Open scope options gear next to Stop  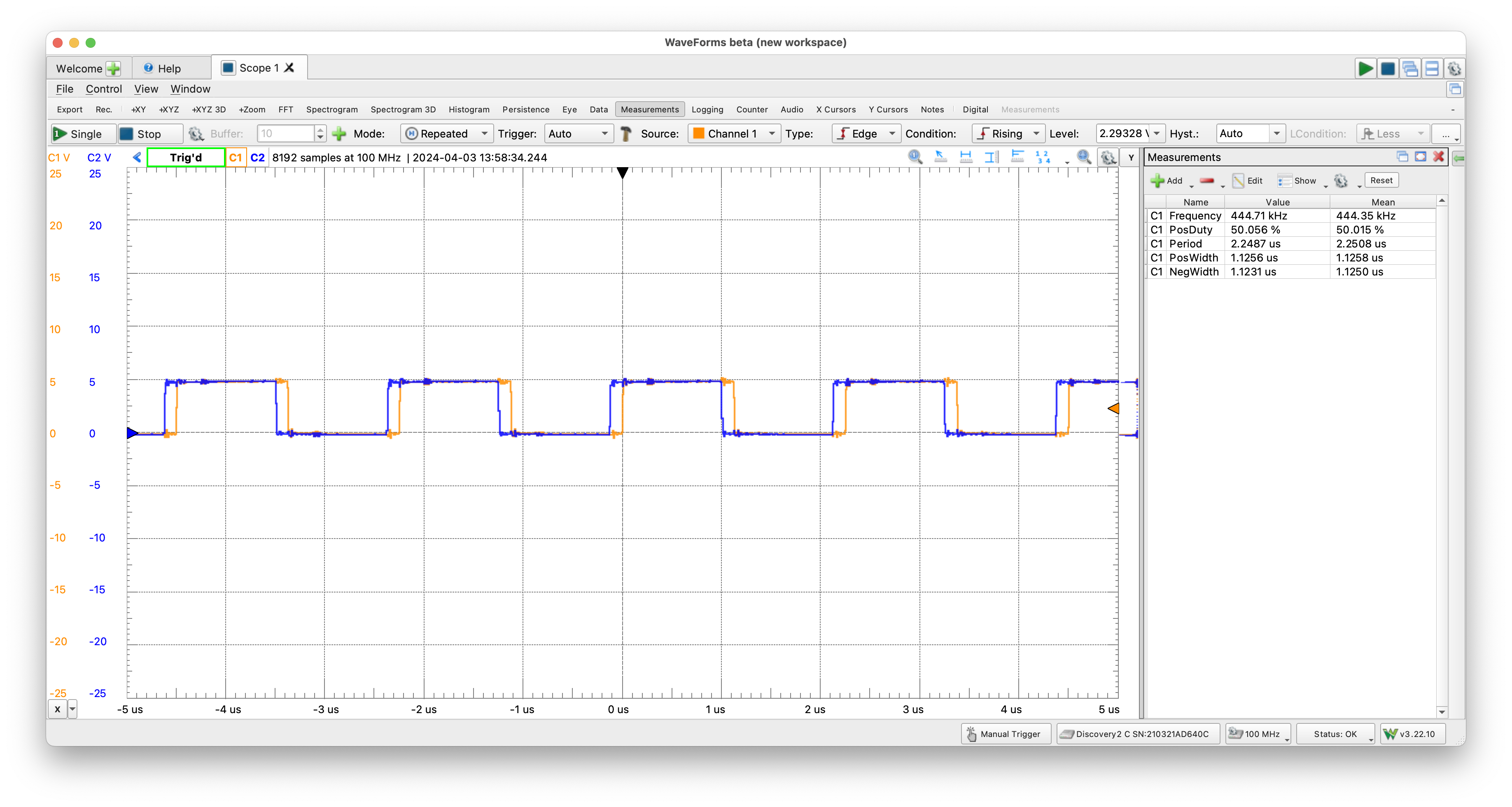[196, 134]
